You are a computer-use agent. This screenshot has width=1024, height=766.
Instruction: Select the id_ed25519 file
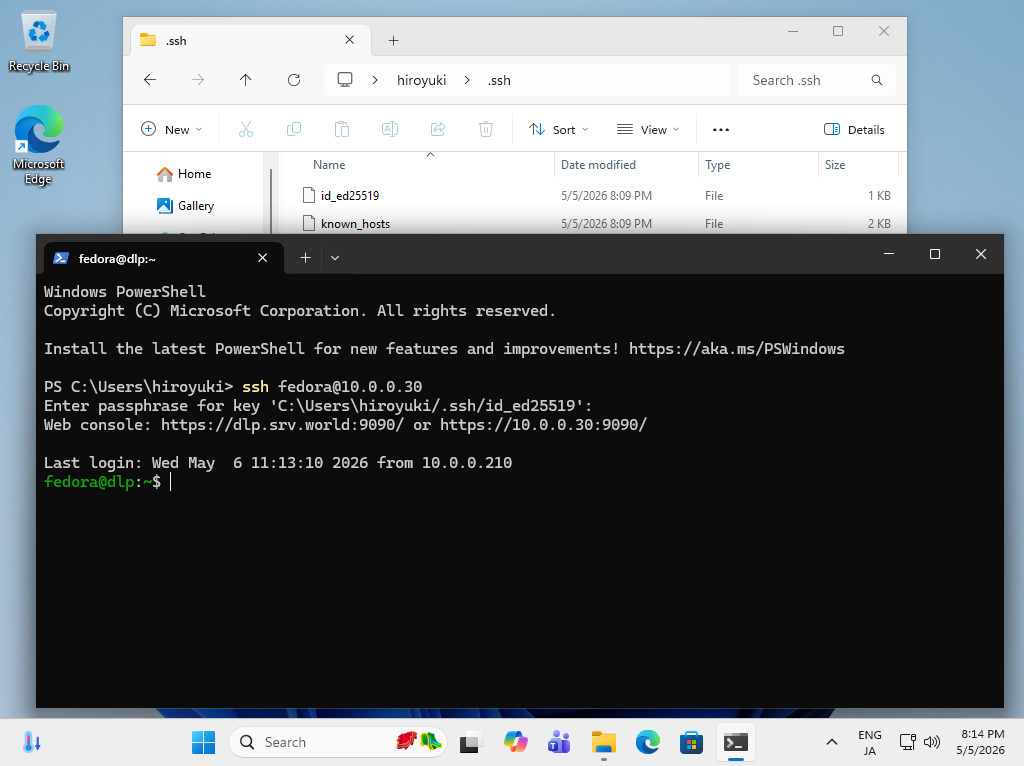coord(349,195)
